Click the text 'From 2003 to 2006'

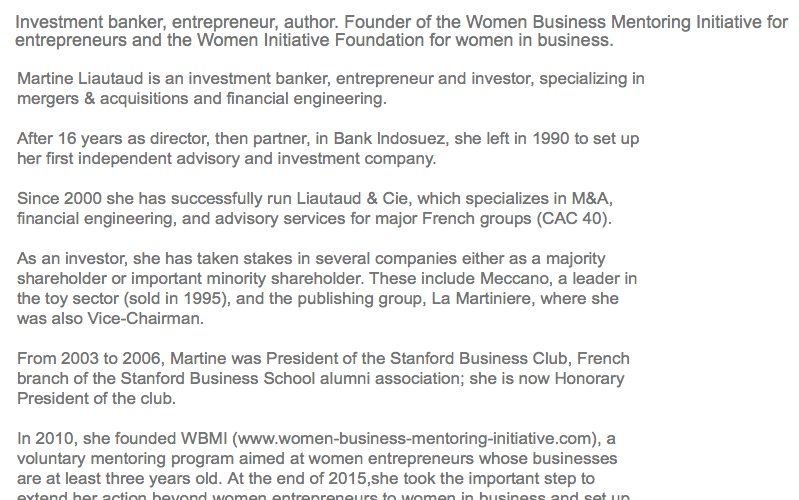89,359
